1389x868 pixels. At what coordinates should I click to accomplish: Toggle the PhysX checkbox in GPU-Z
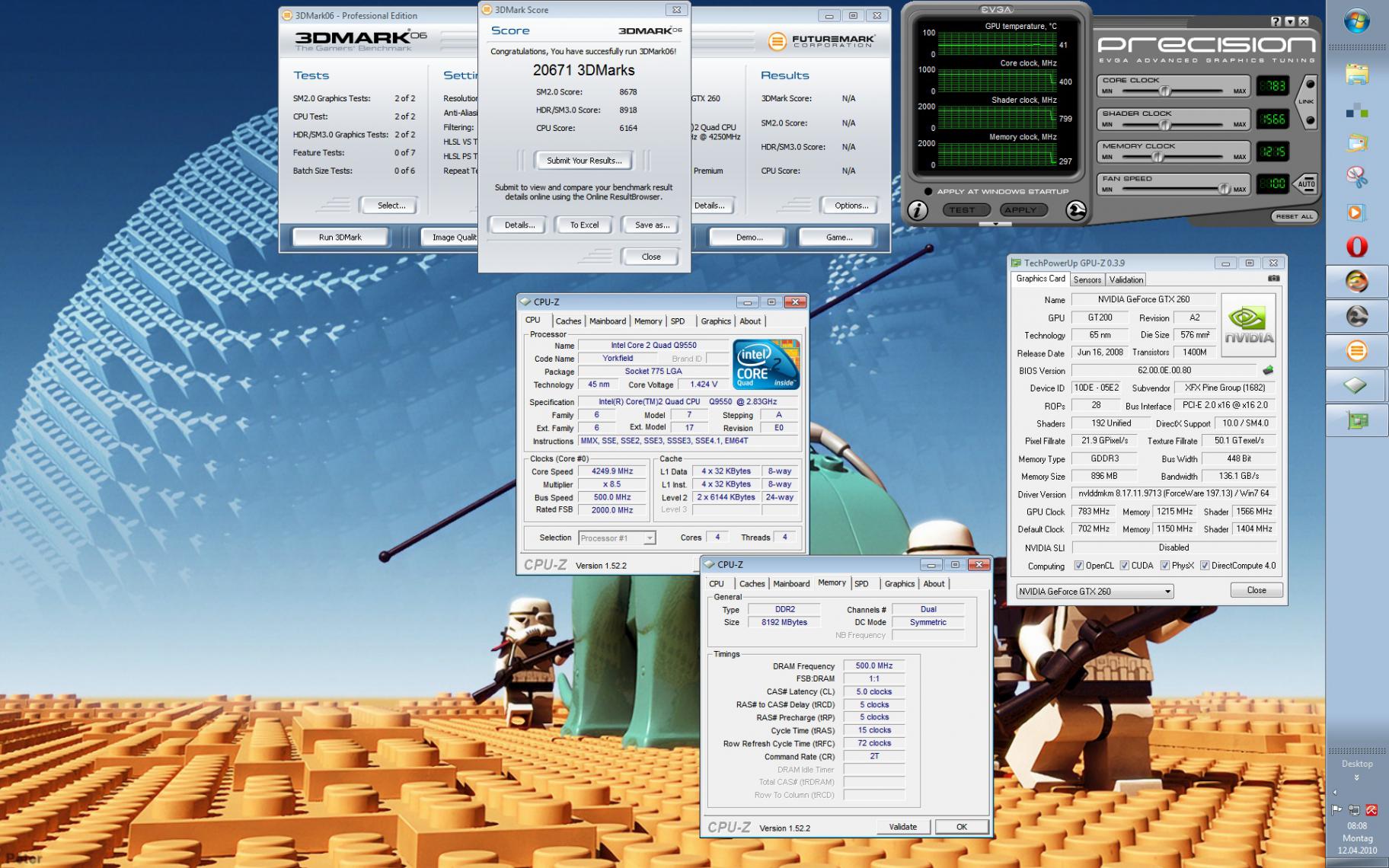click(x=1164, y=566)
